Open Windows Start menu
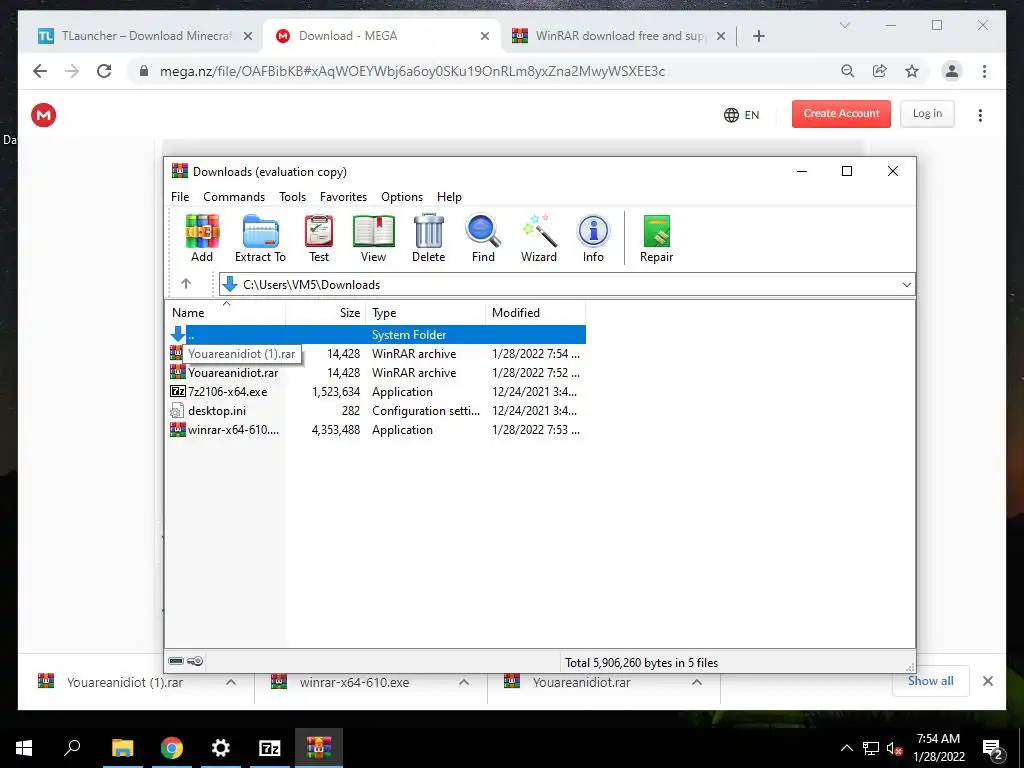1024x768 pixels. tap(24, 748)
